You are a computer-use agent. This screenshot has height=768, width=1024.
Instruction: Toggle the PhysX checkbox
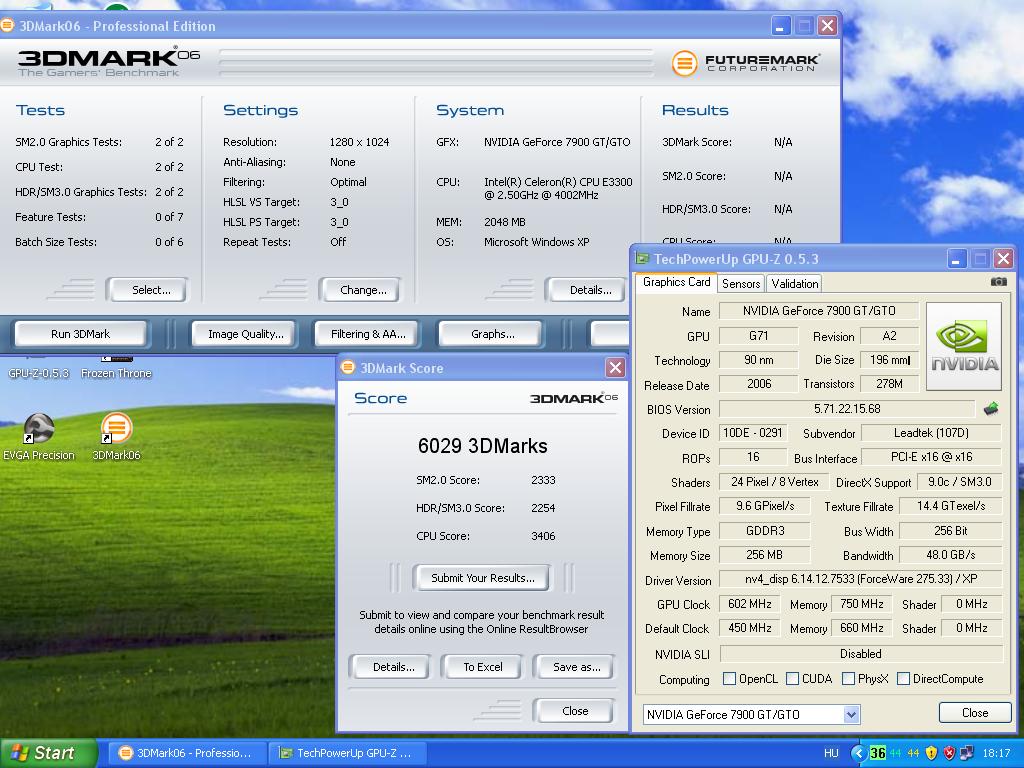coord(848,679)
